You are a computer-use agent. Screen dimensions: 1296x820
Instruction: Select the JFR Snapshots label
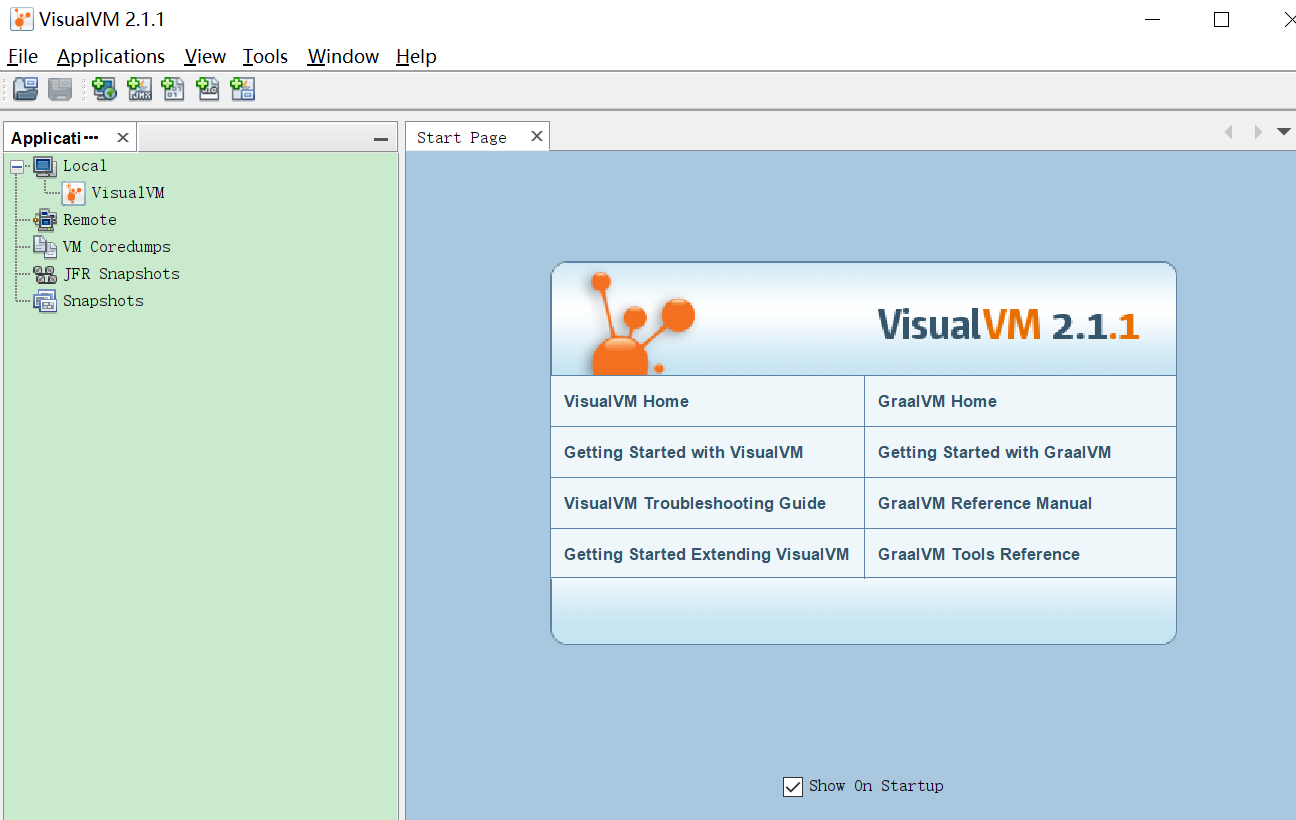click(121, 274)
